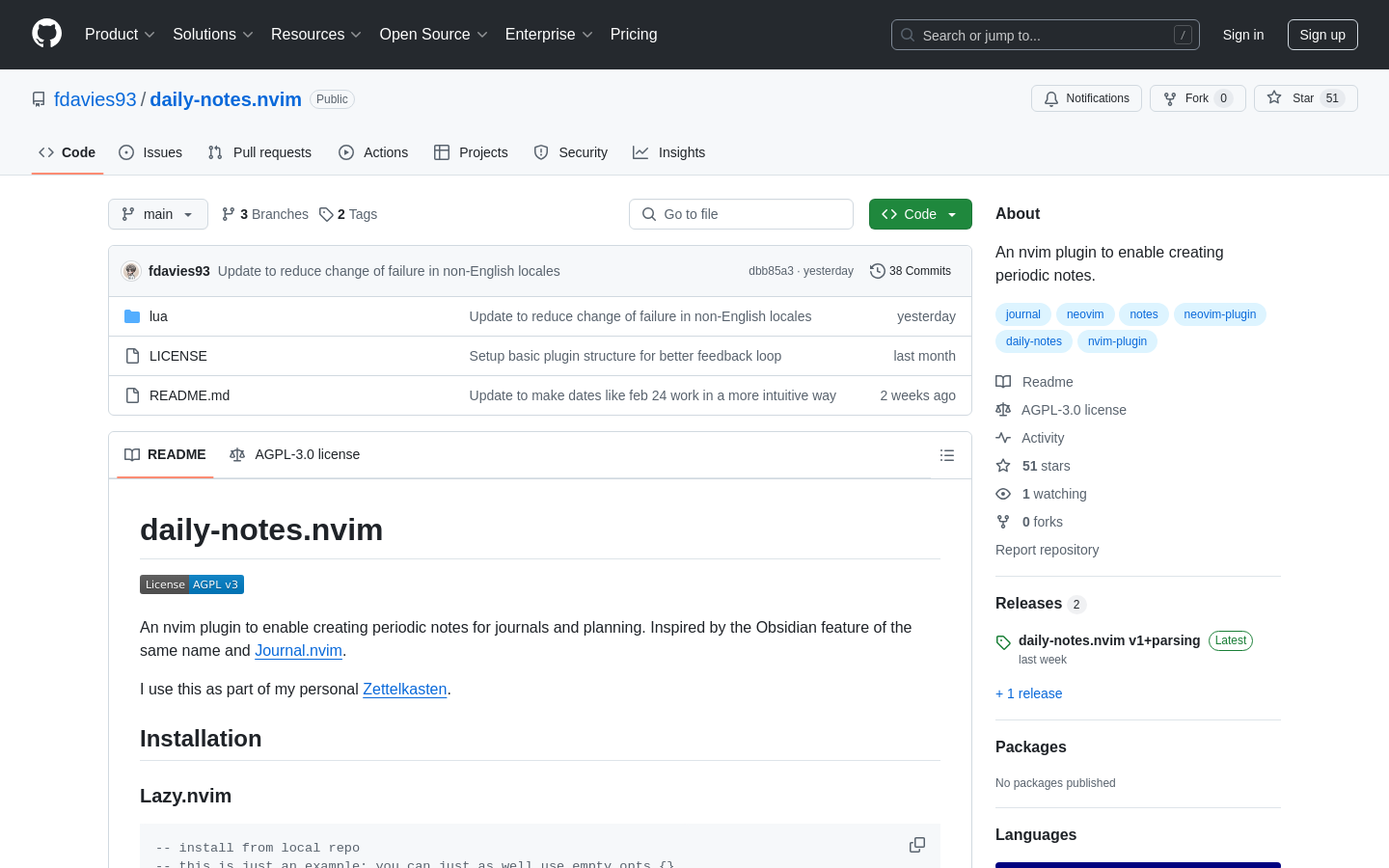The image size is (1389, 868).
Task: Click the License AGPL v3 badge
Action: (x=192, y=584)
